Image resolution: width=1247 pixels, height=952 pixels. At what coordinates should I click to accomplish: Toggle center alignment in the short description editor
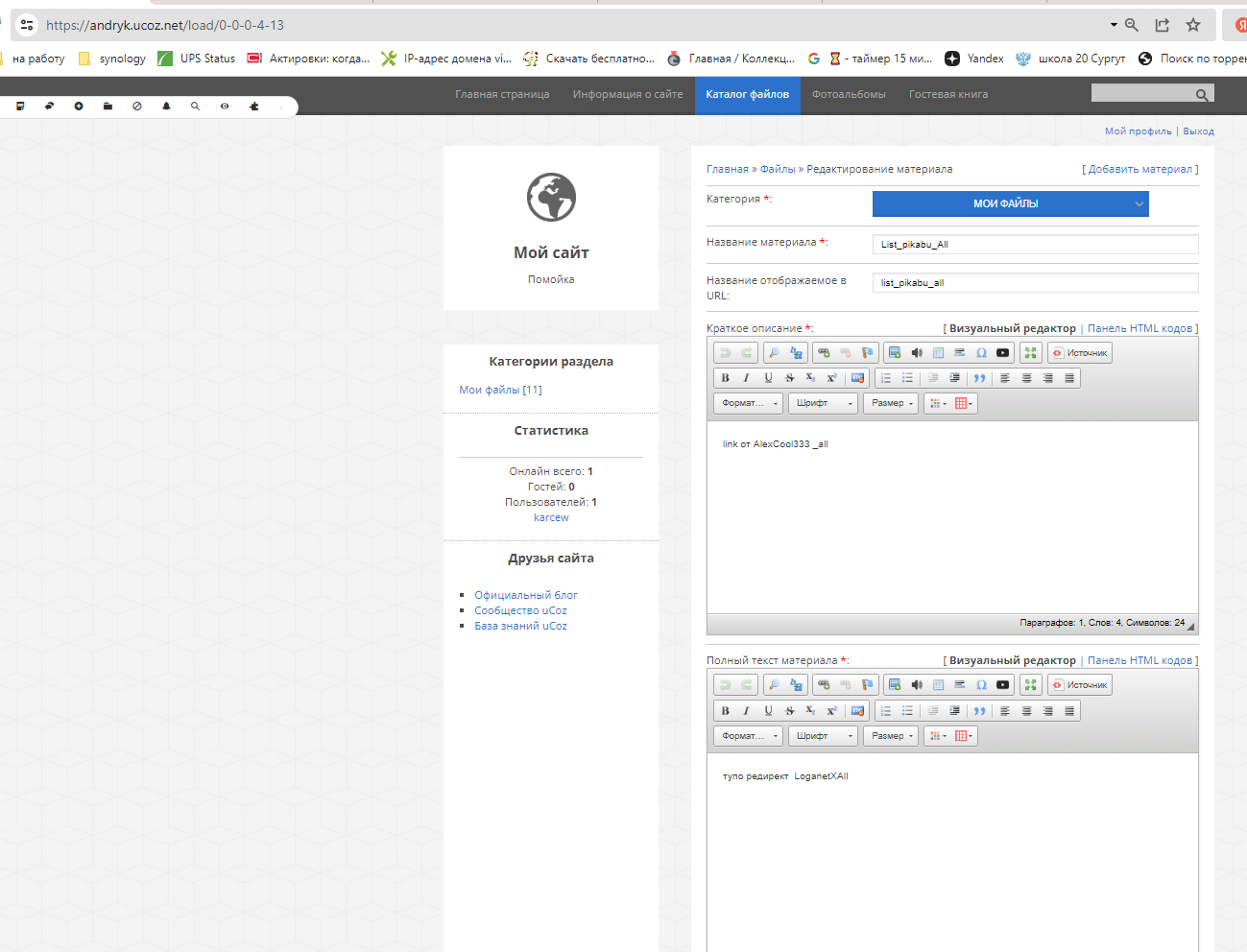pyautogui.click(x=1026, y=378)
